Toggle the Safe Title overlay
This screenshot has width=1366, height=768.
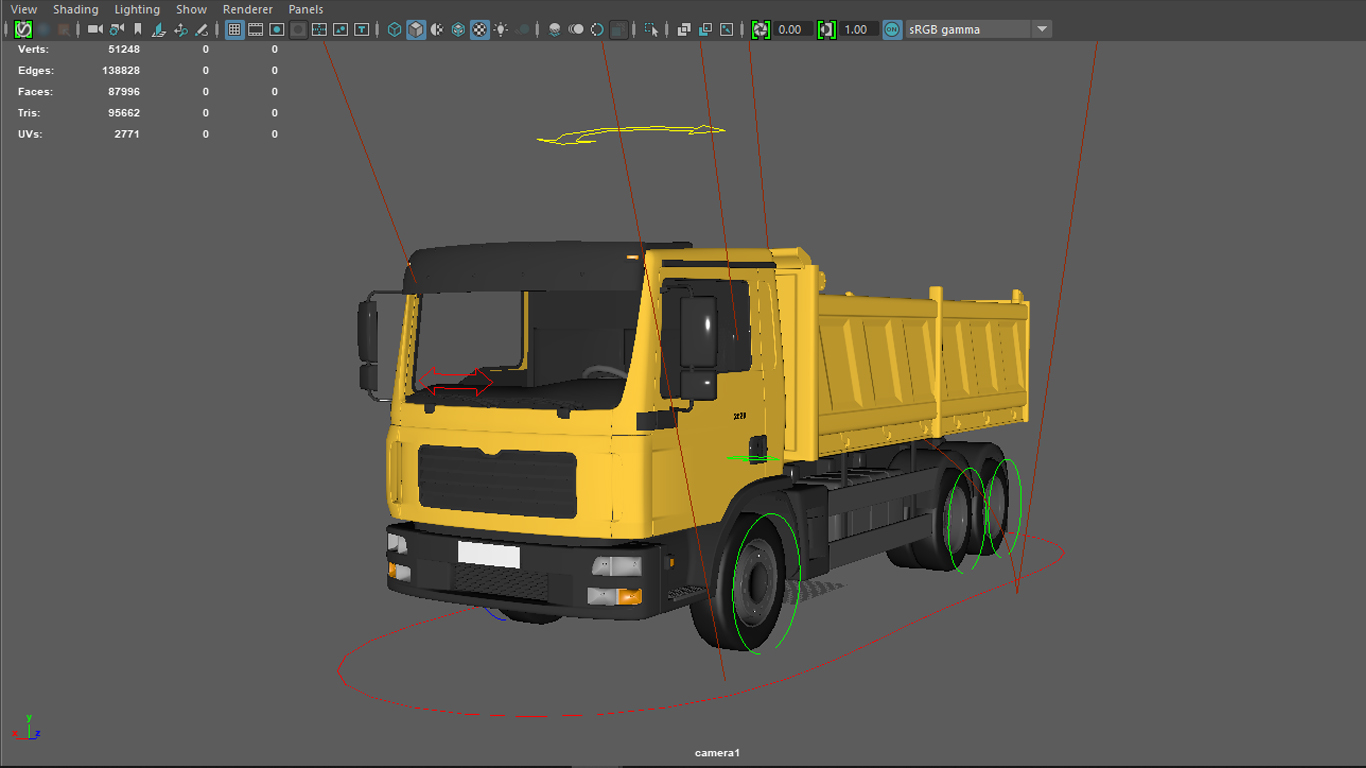(x=362, y=29)
